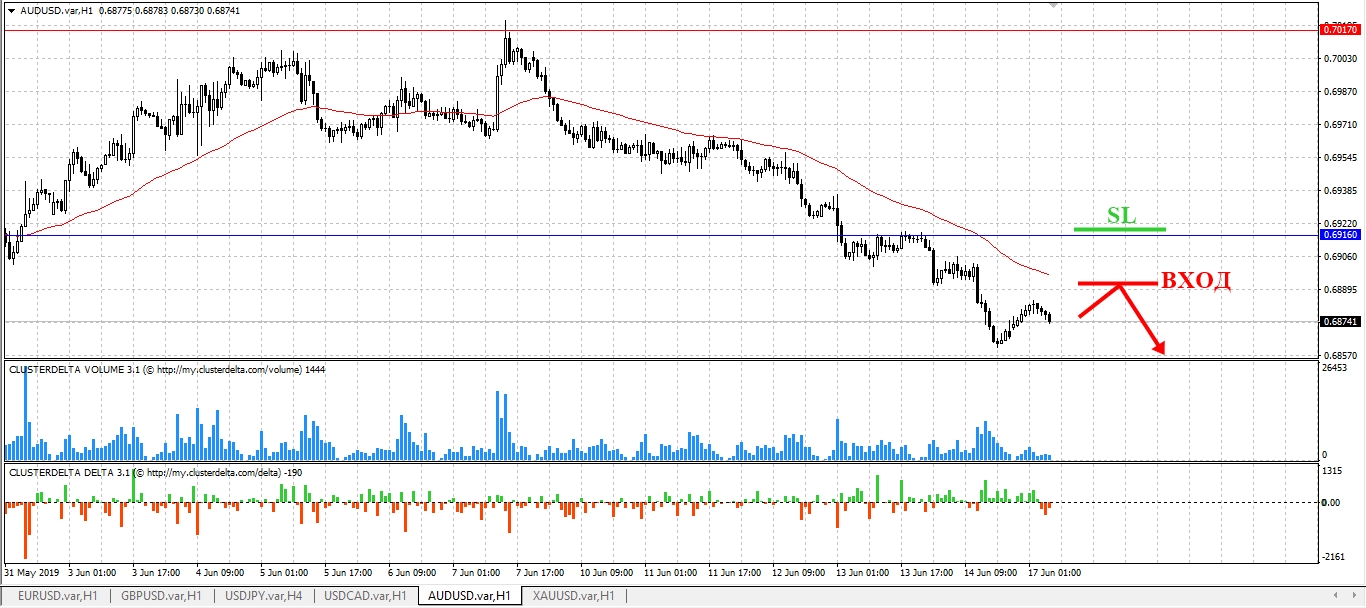The width and height of the screenshot is (1366, 608).
Task: Select the USDJPY.var,H4 chart tab
Action: click(264, 596)
